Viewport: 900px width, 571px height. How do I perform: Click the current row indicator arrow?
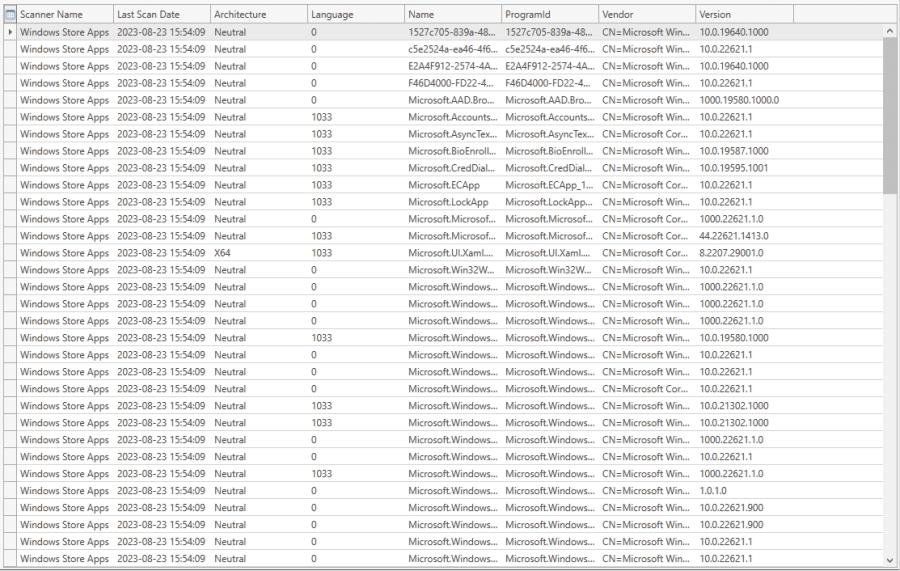click(x=10, y=32)
